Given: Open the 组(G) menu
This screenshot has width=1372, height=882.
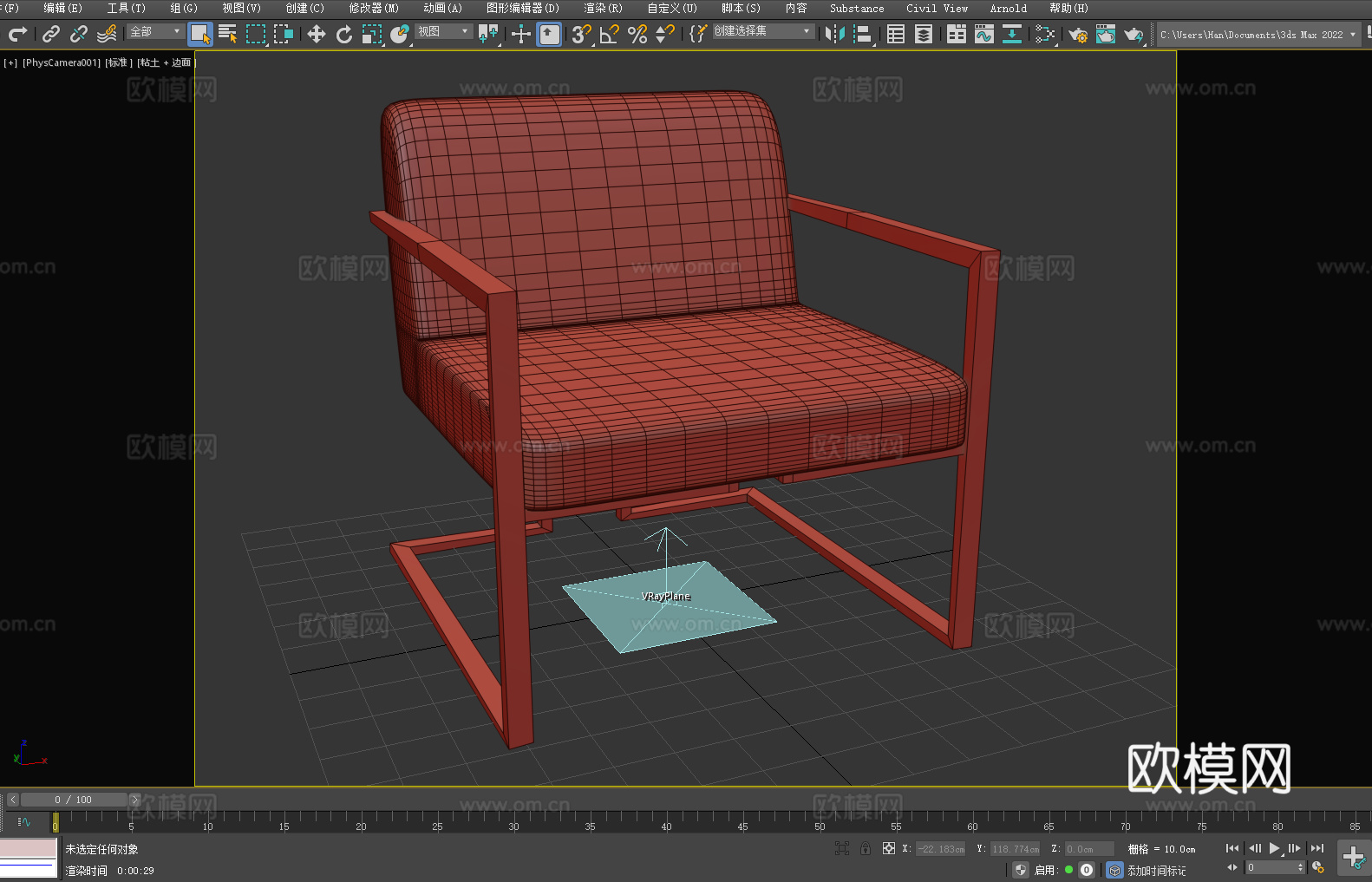Looking at the screenshot, I should [184, 8].
